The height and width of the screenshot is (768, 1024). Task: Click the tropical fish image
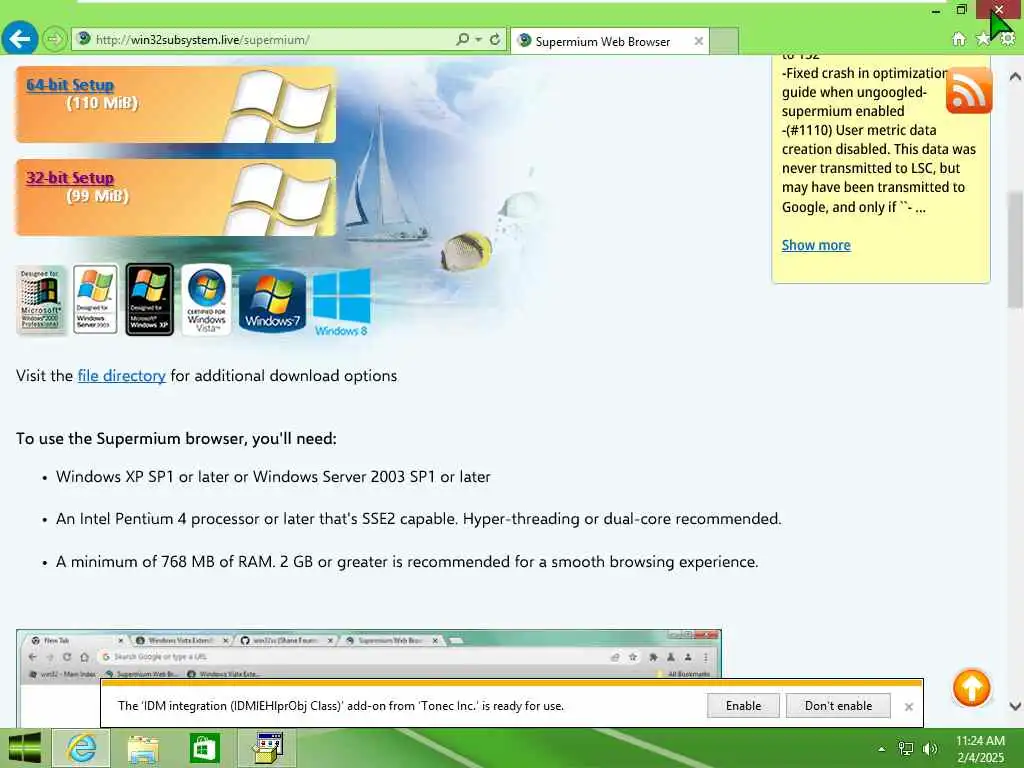tap(466, 251)
